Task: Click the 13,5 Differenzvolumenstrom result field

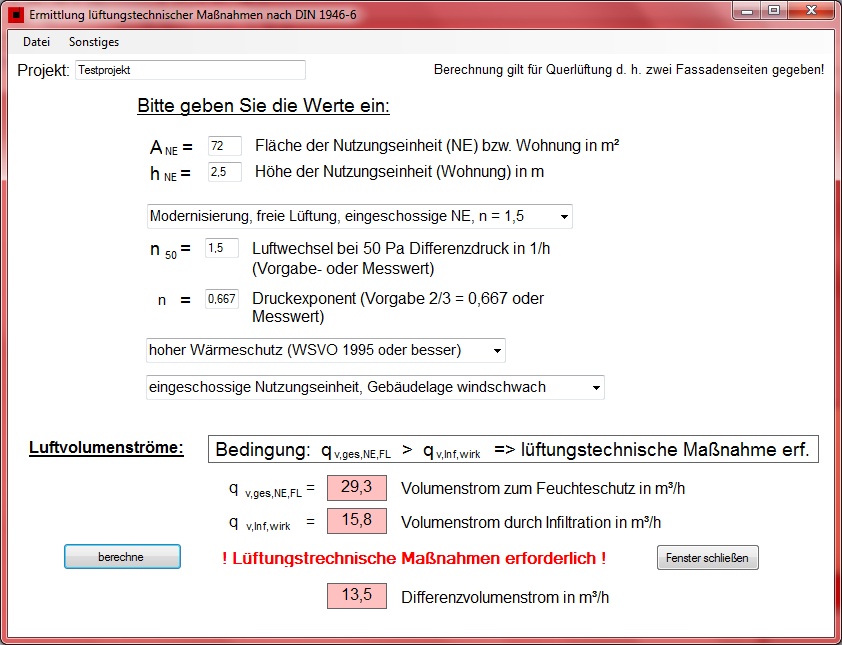Action: coord(357,596)
